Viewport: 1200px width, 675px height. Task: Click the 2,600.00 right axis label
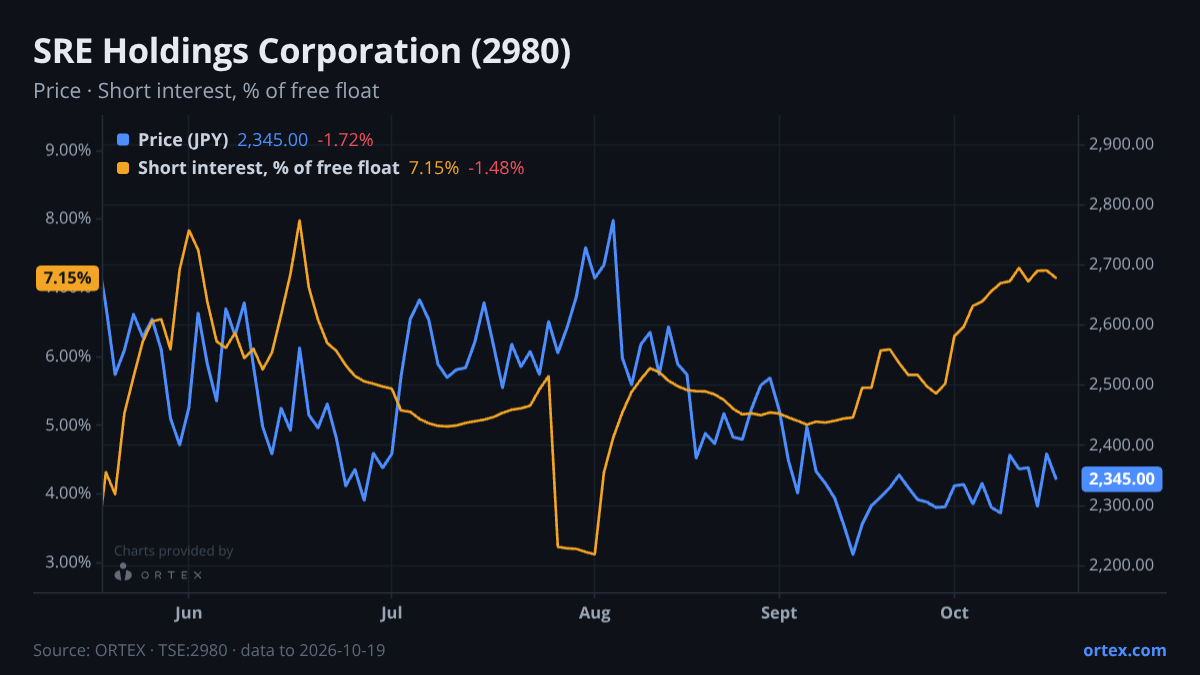click(1122, 324)
